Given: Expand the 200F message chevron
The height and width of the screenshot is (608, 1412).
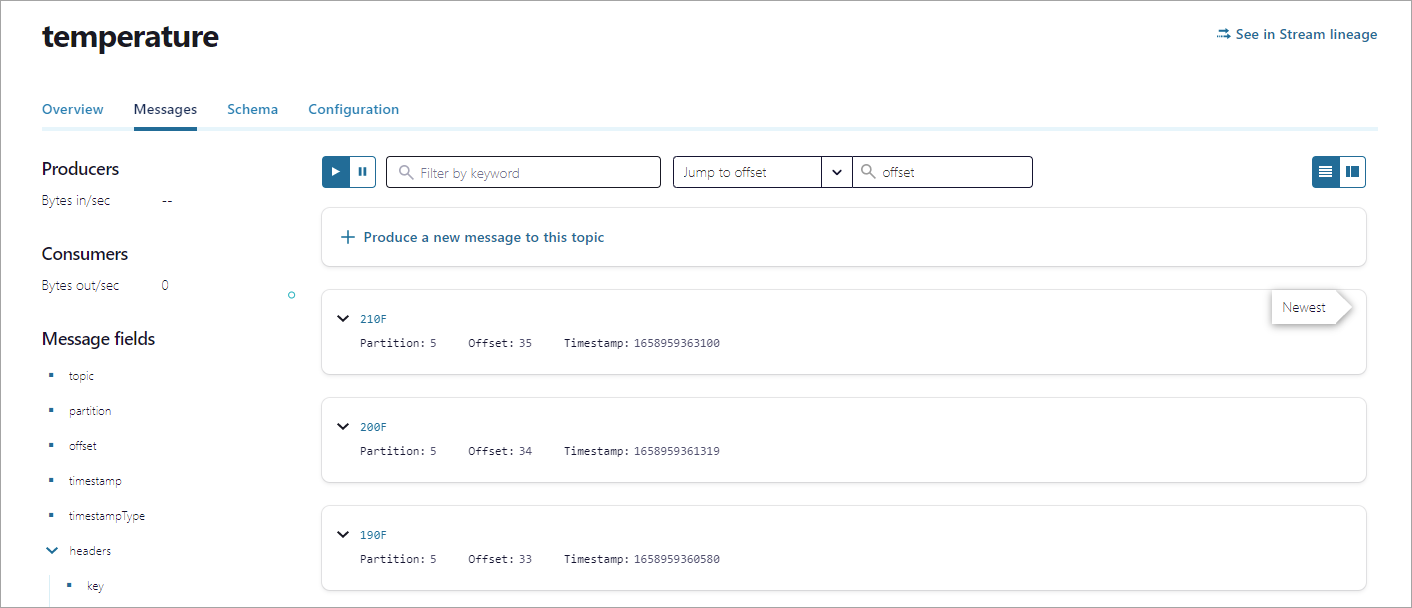Looking at the screenshot, I should 343,427.
